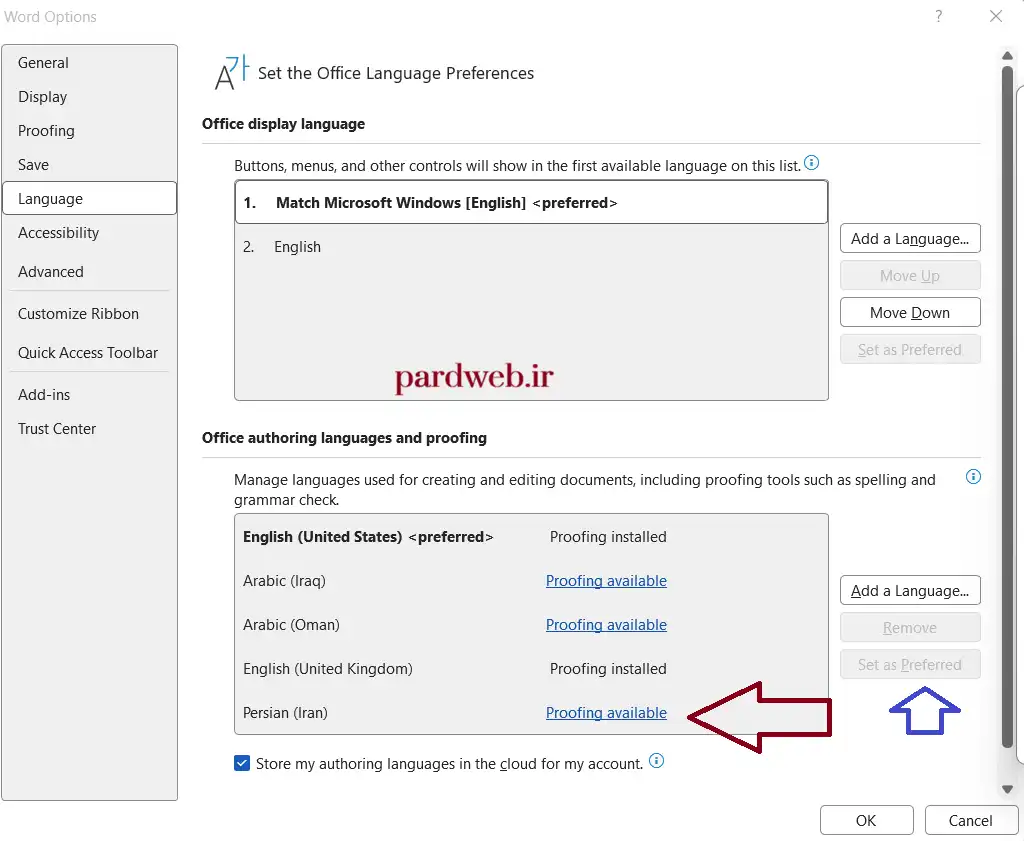The height and width of the screenshot is (841, 1024).
Task: Click OK to apply options
Action: coord(866,821)
